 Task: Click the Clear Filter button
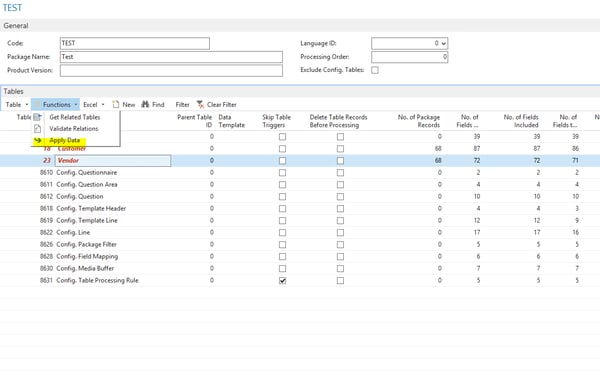coord(217,104)
